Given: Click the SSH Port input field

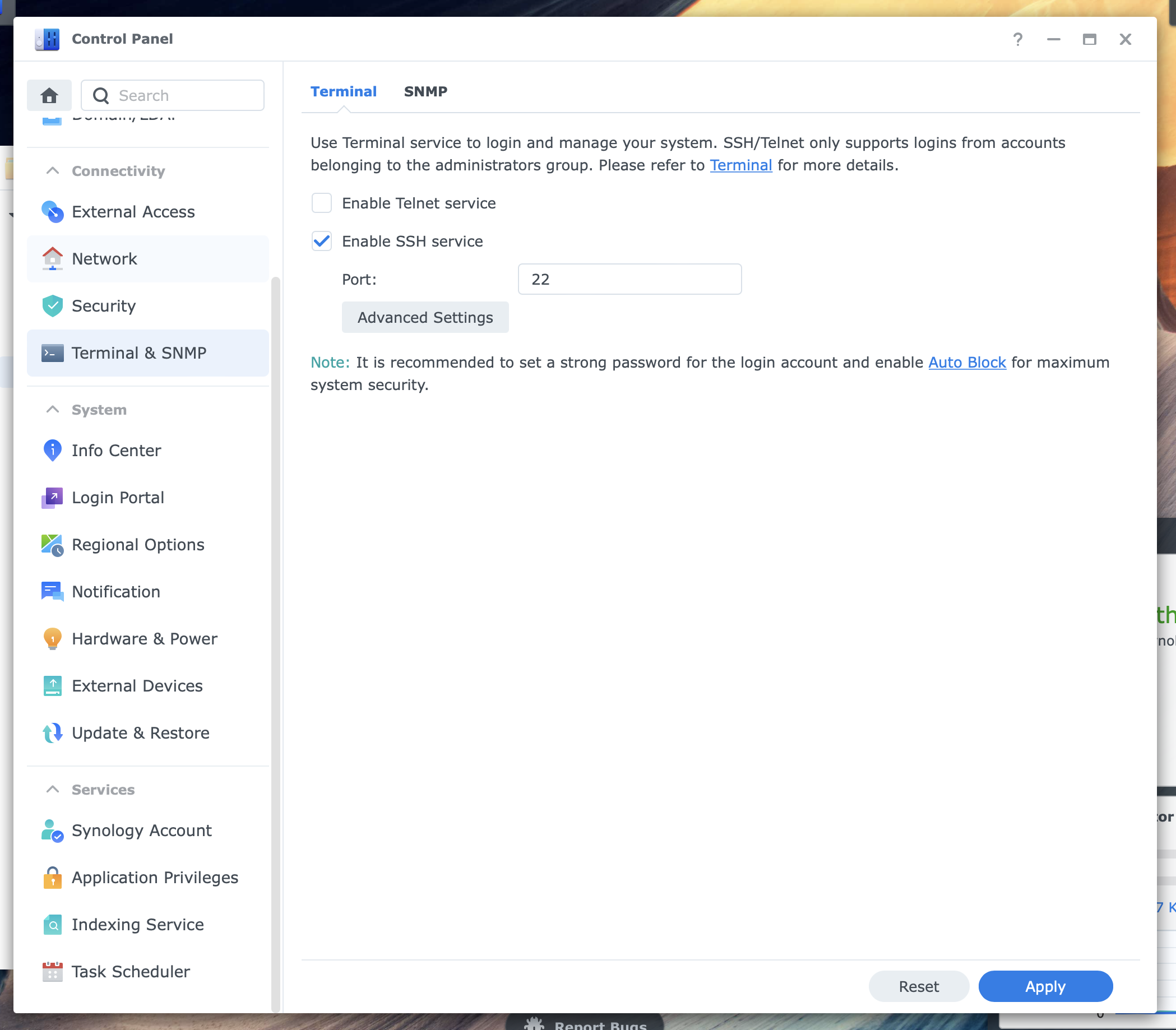Looking at the screenshot, I should tap(630, 279).
